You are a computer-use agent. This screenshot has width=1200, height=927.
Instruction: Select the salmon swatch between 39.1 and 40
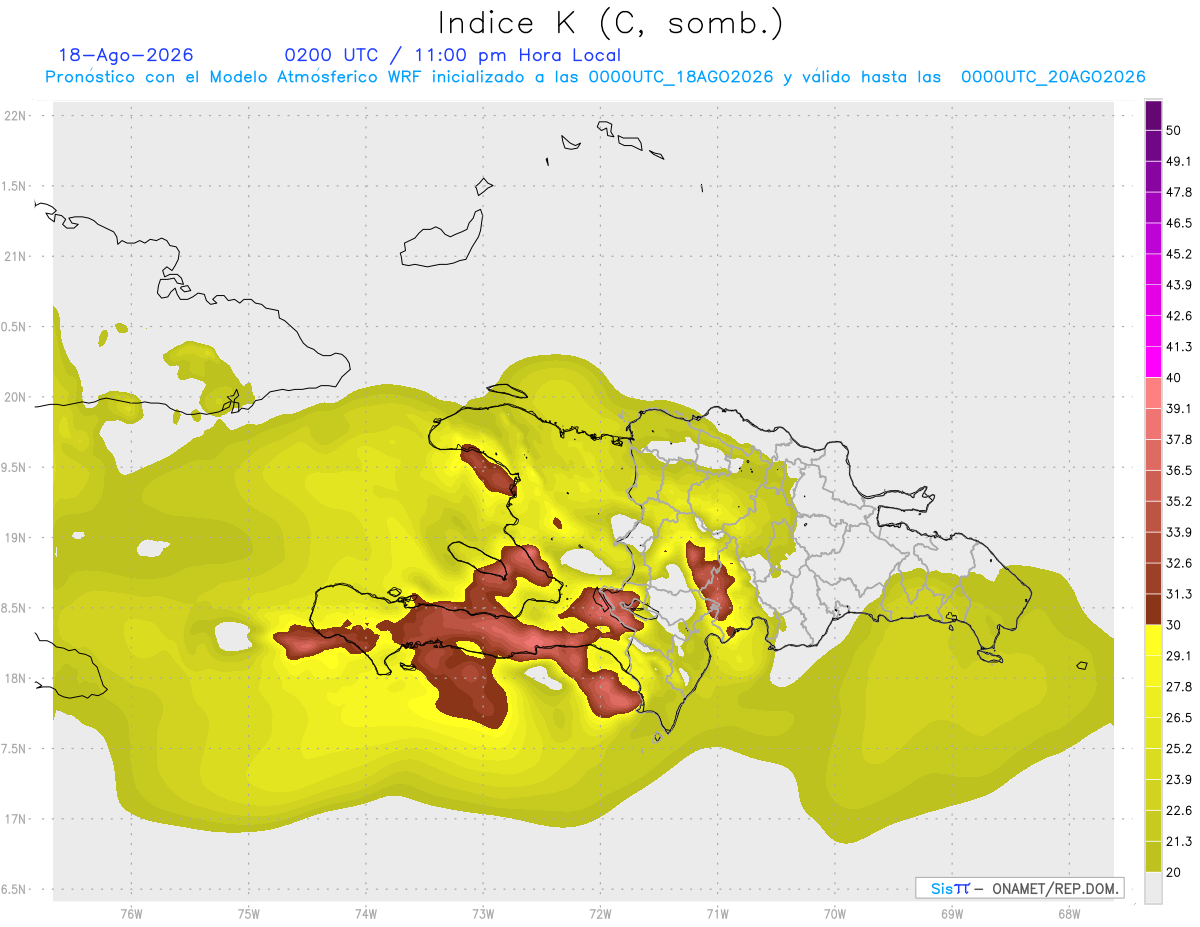1153,393
